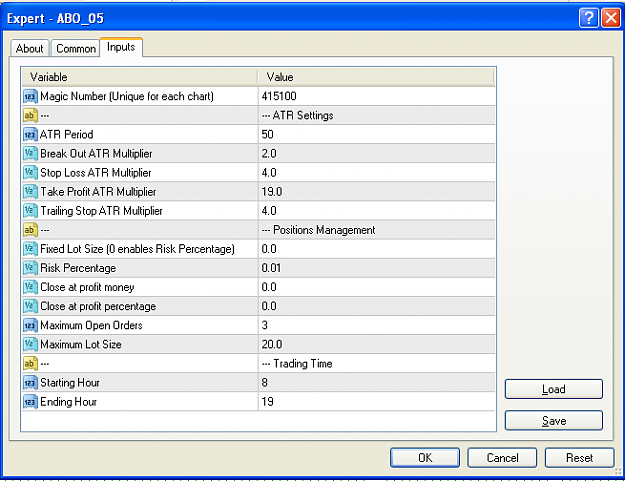Viewport: 625px width, 481px height.
Task: Close the Expert ABO_05 dialog
Action: point(611,18)
